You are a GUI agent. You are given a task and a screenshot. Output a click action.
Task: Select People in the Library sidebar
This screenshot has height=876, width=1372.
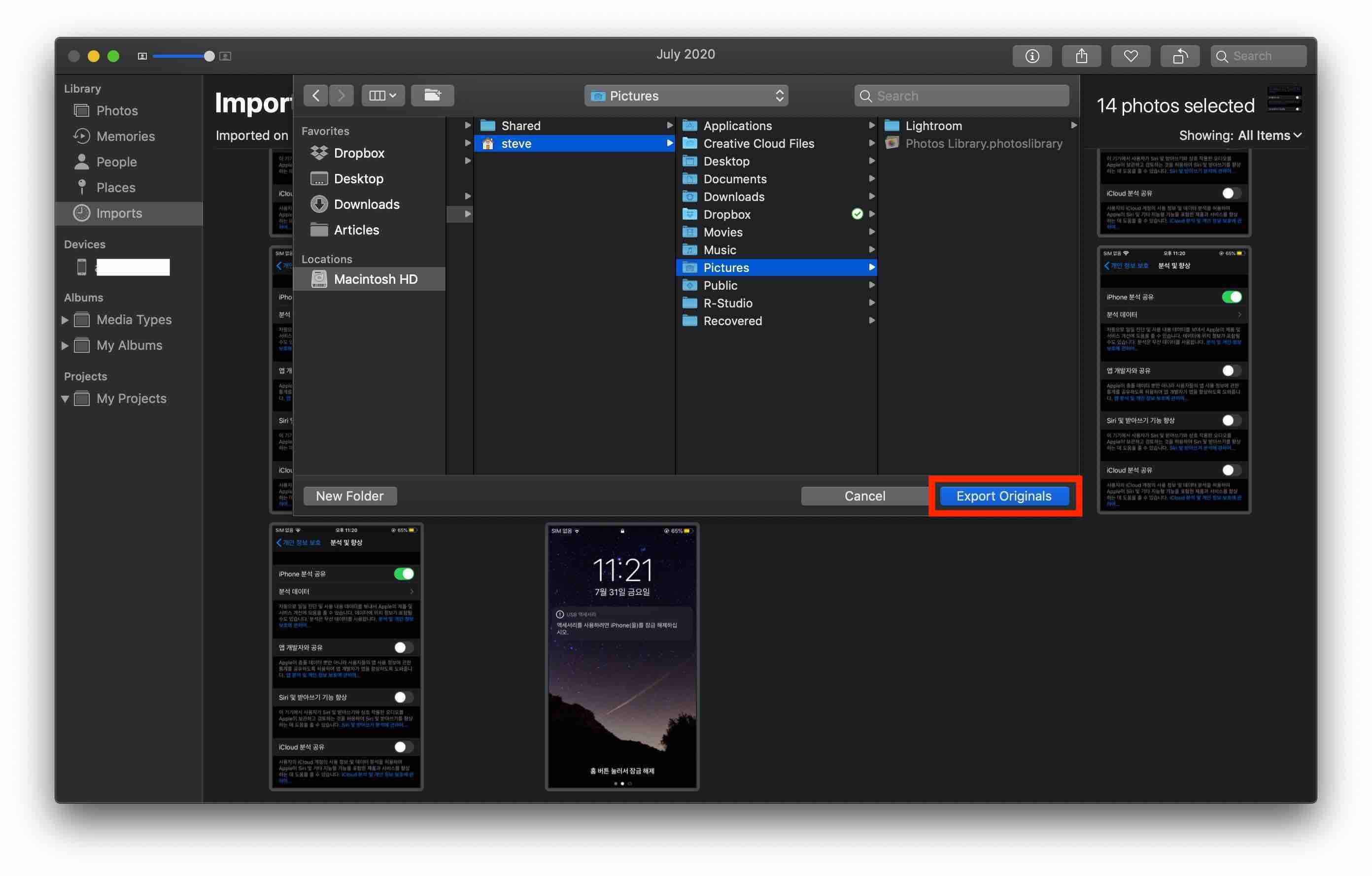(x=116, y=162)
